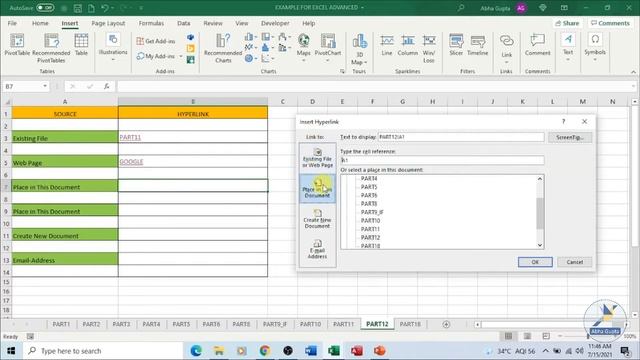The width and height of the screenshot is (640, 360).
Task: Select Place in This Document link type
Action: point(318,189)
